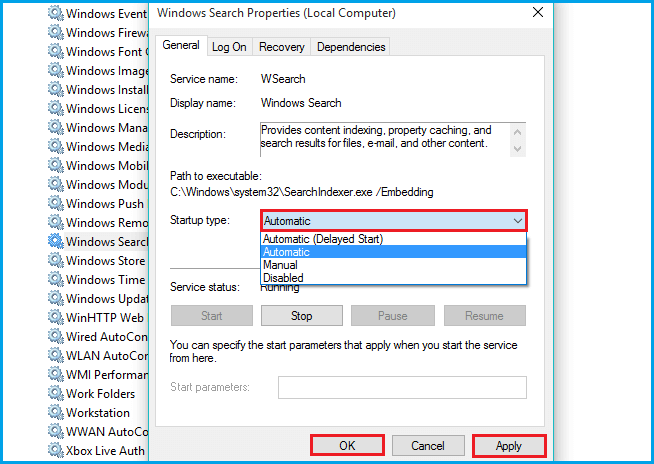This screenshot has height=464, width=654.
Task: Choose highlighted Automatic option in list
Action: coord(393,252)
